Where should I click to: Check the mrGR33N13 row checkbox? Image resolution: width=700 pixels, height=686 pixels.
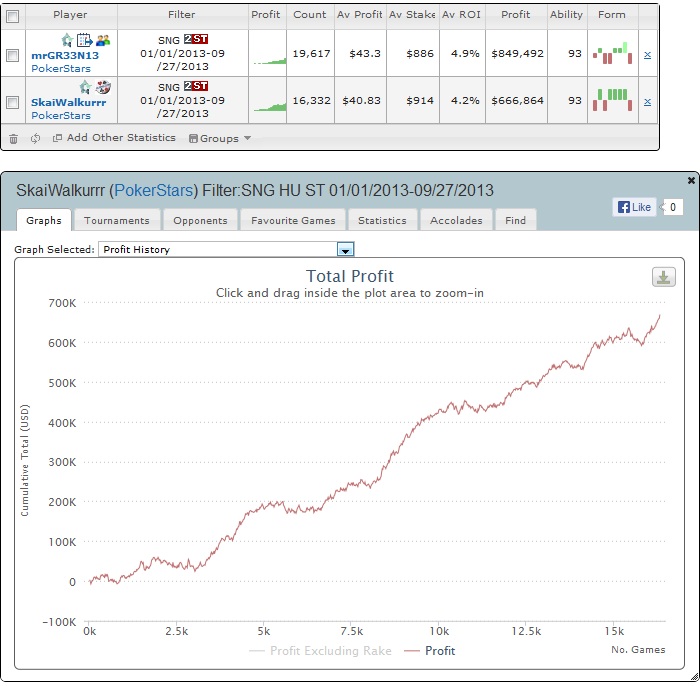click(12, 55)
